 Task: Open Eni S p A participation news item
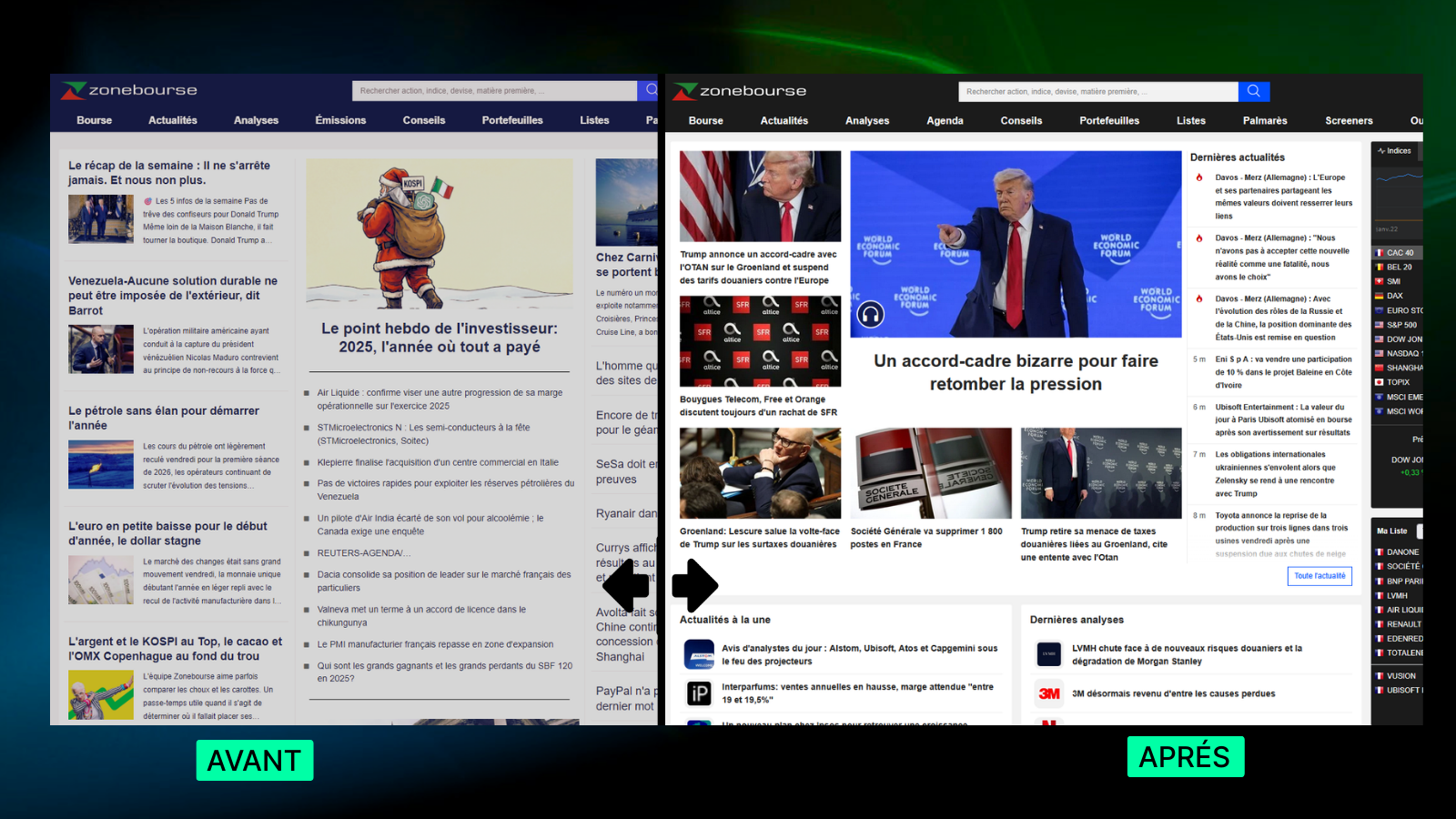[x=1283, y=372]
